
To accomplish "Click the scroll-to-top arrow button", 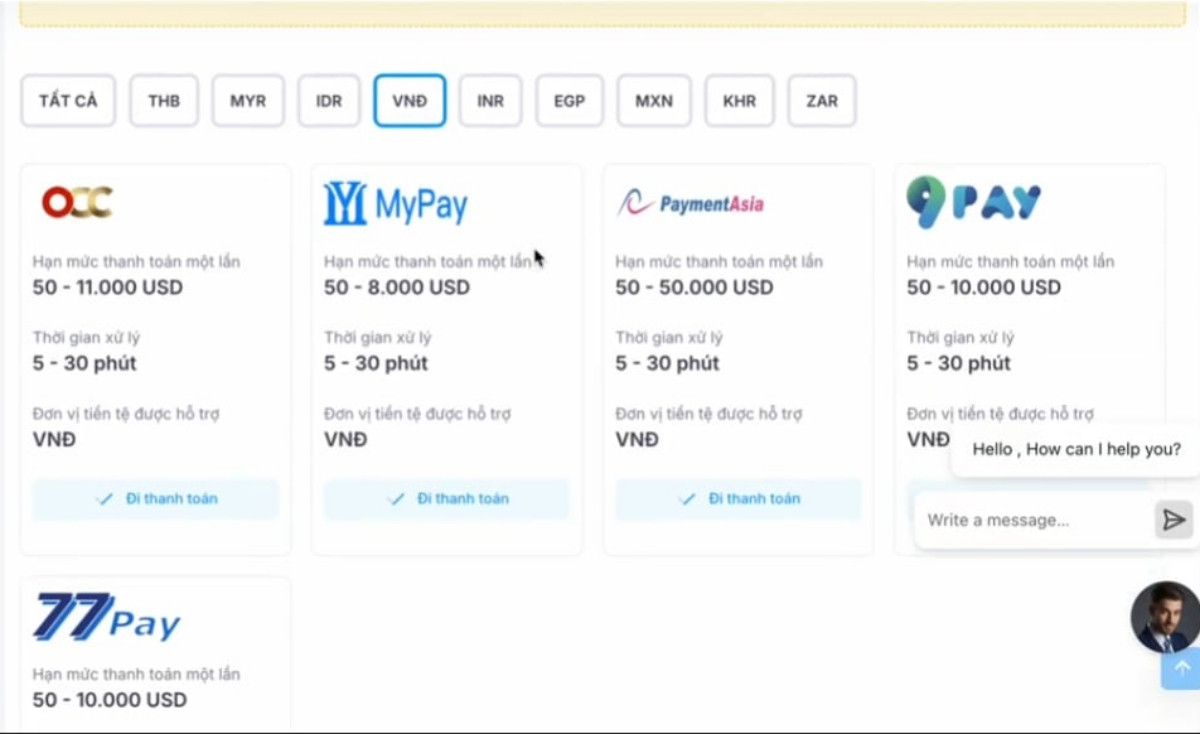I will point(1182,668).
